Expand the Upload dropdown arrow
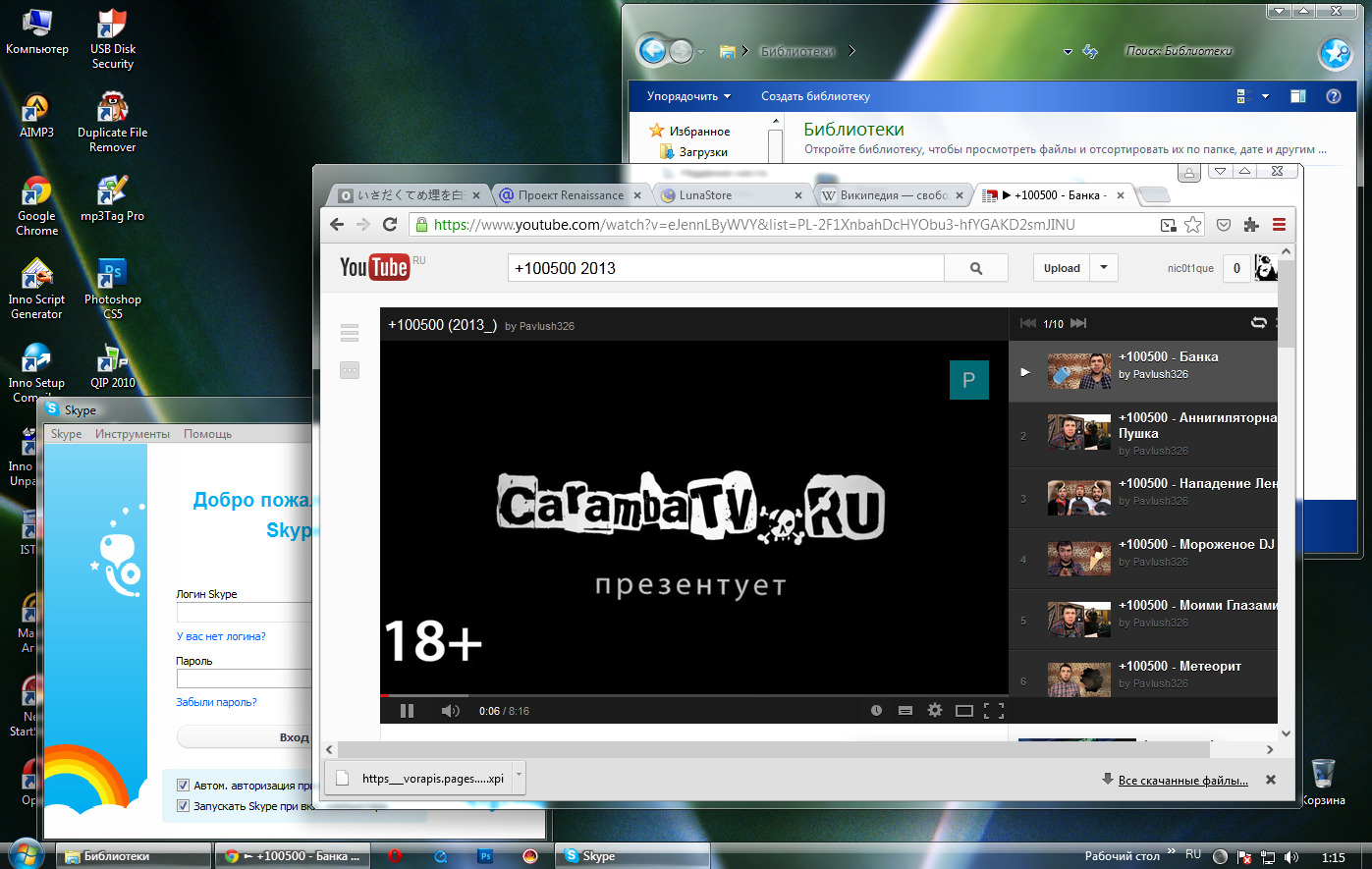 [x=1104, y=268]
